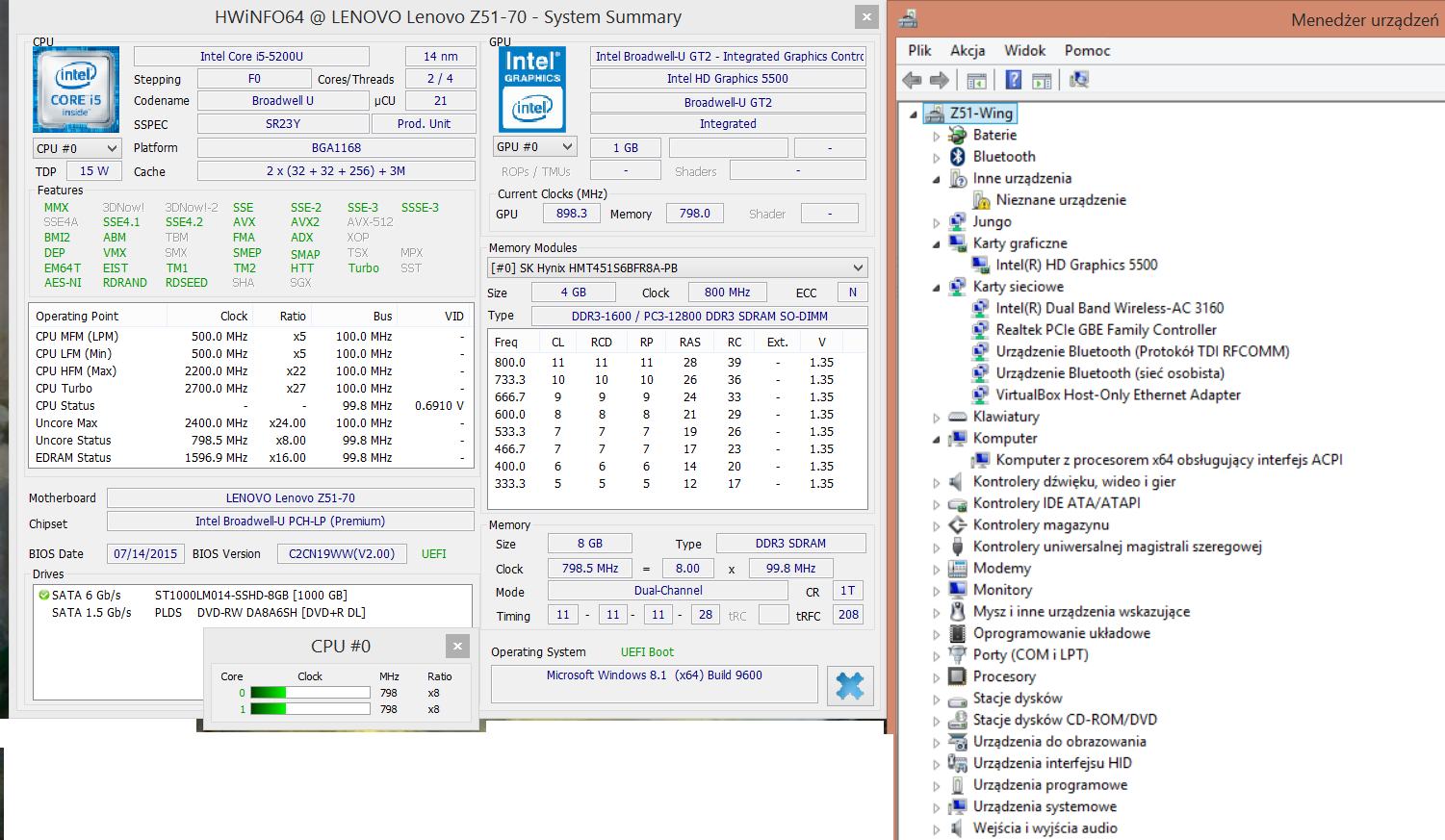Click the PLDS DVD-RW DA8A6SH drive entry
The width and height of the screenshot is (1445, 840).
[260, 613]
